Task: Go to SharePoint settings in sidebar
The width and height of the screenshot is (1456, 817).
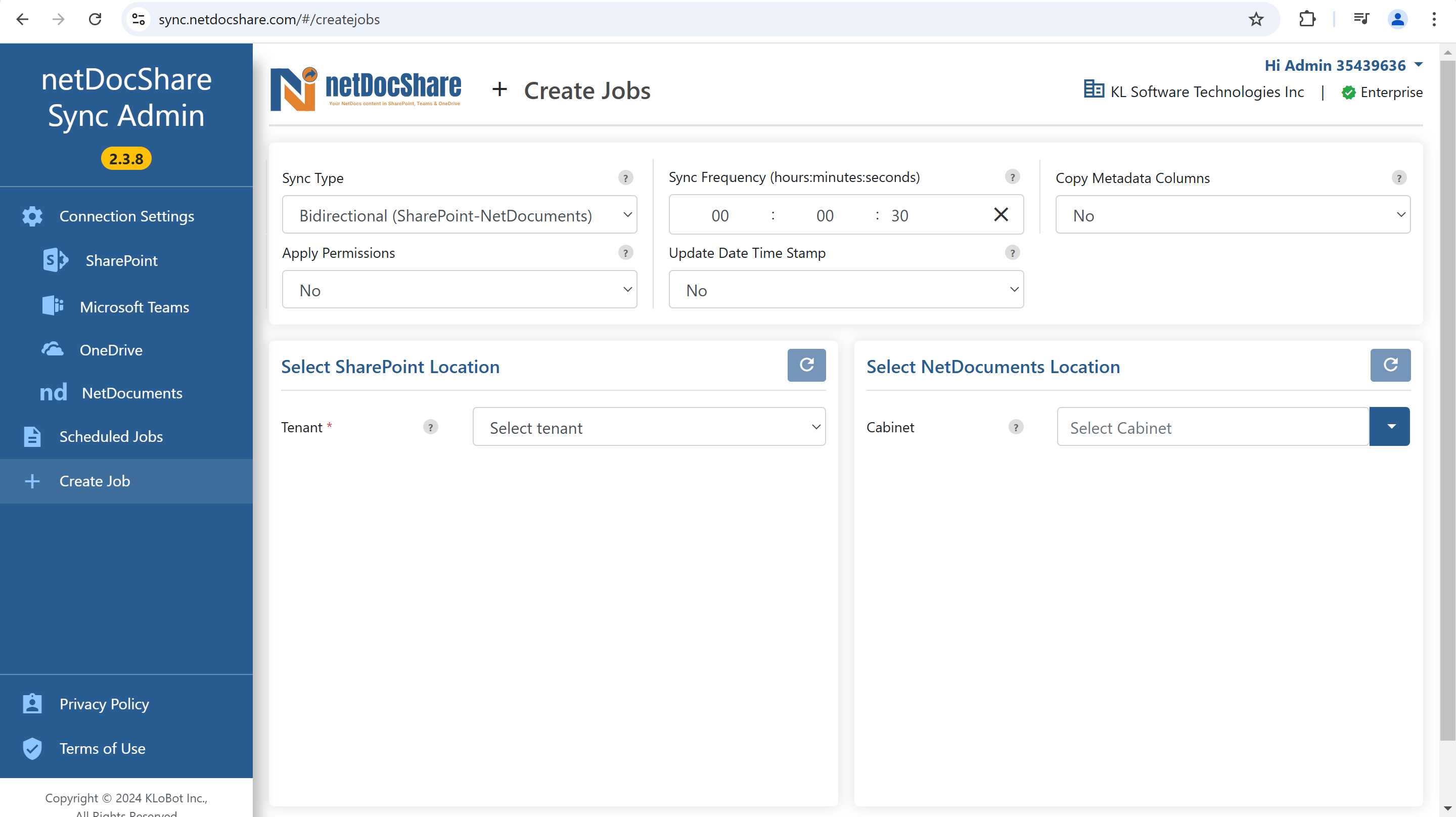Action: 121,261
